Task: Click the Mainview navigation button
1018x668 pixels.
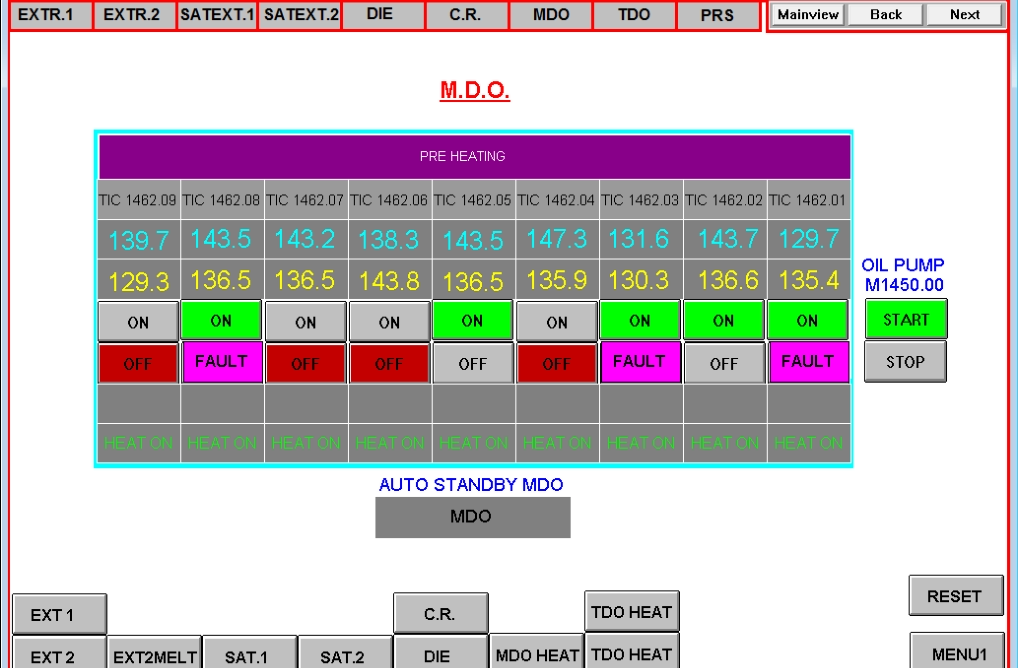Action: click(808, 15)
